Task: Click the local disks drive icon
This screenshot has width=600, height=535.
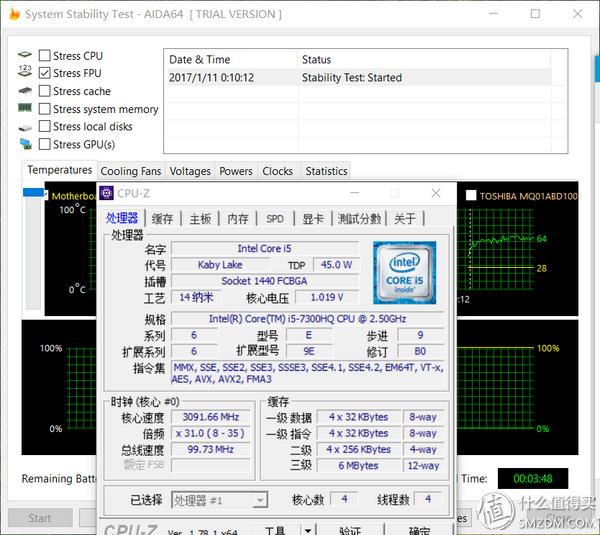Action: coord(25,127)
